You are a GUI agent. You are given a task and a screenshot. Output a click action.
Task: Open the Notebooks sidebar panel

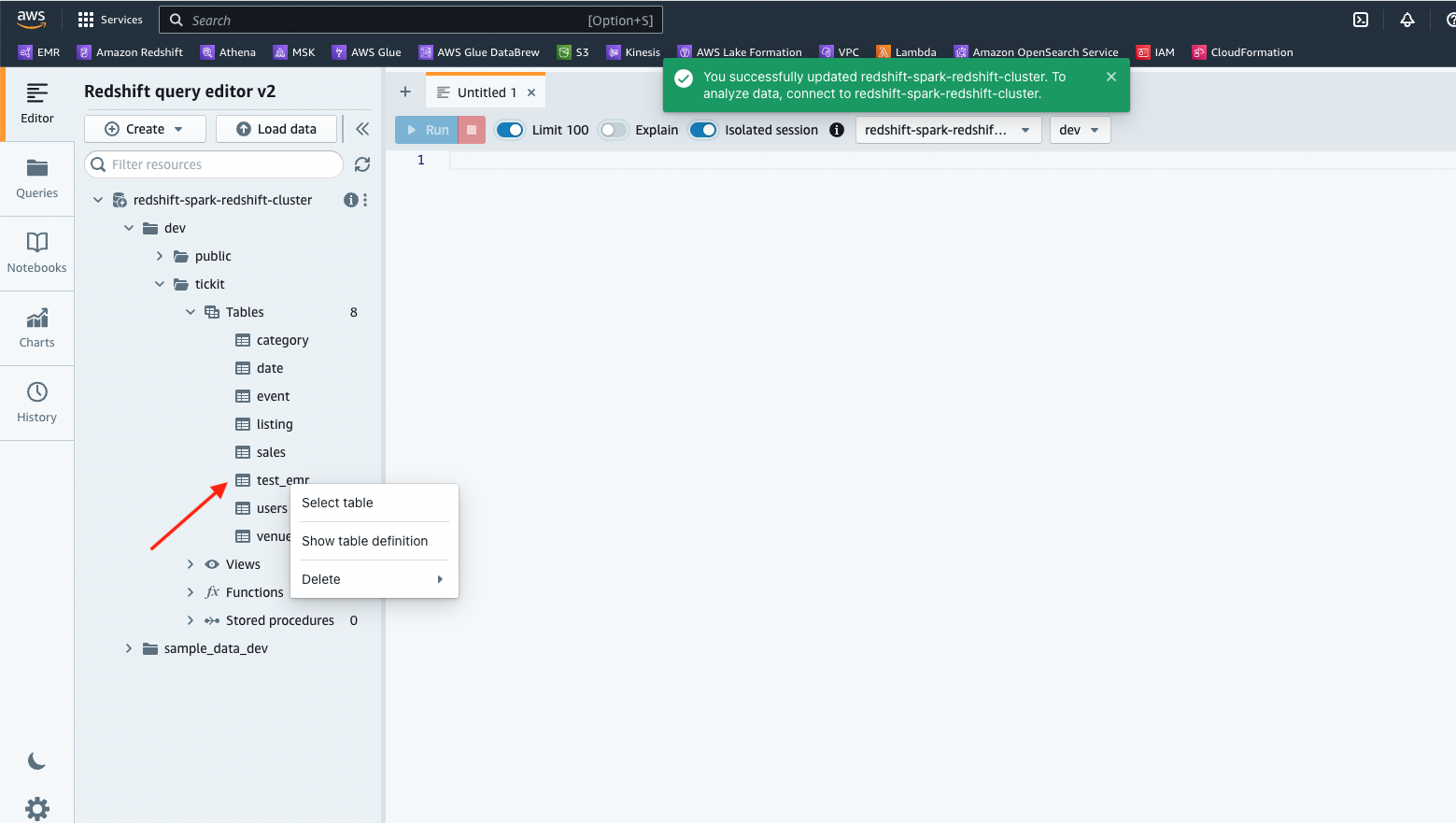tap(37, 253)
